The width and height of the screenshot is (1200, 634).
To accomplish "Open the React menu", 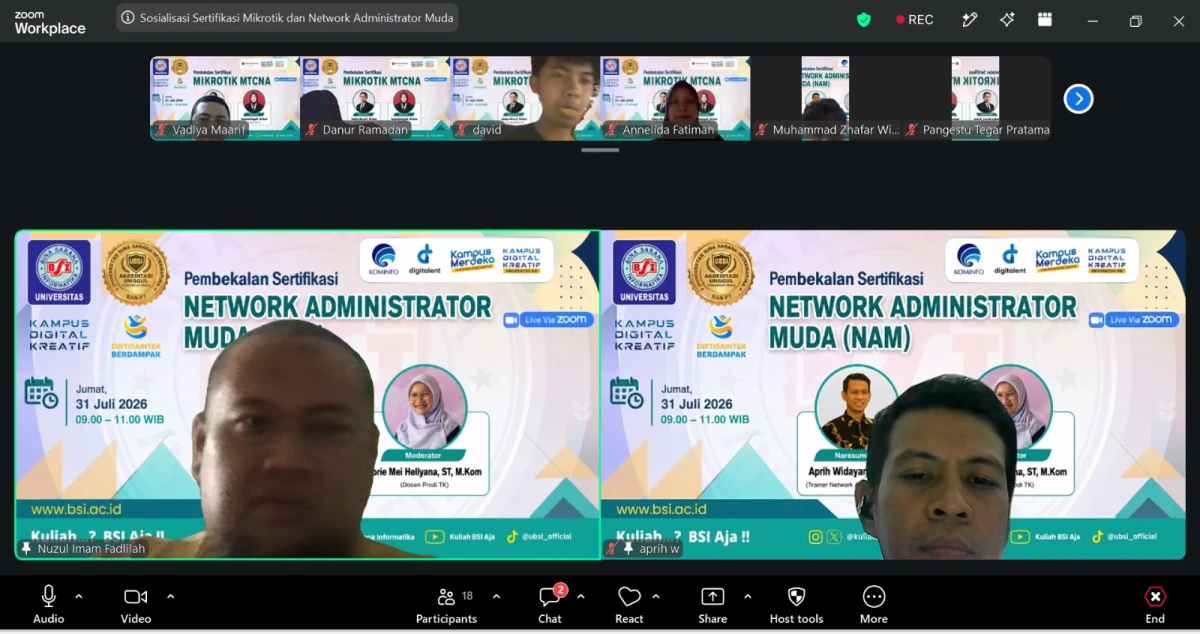I will (629, 605).
